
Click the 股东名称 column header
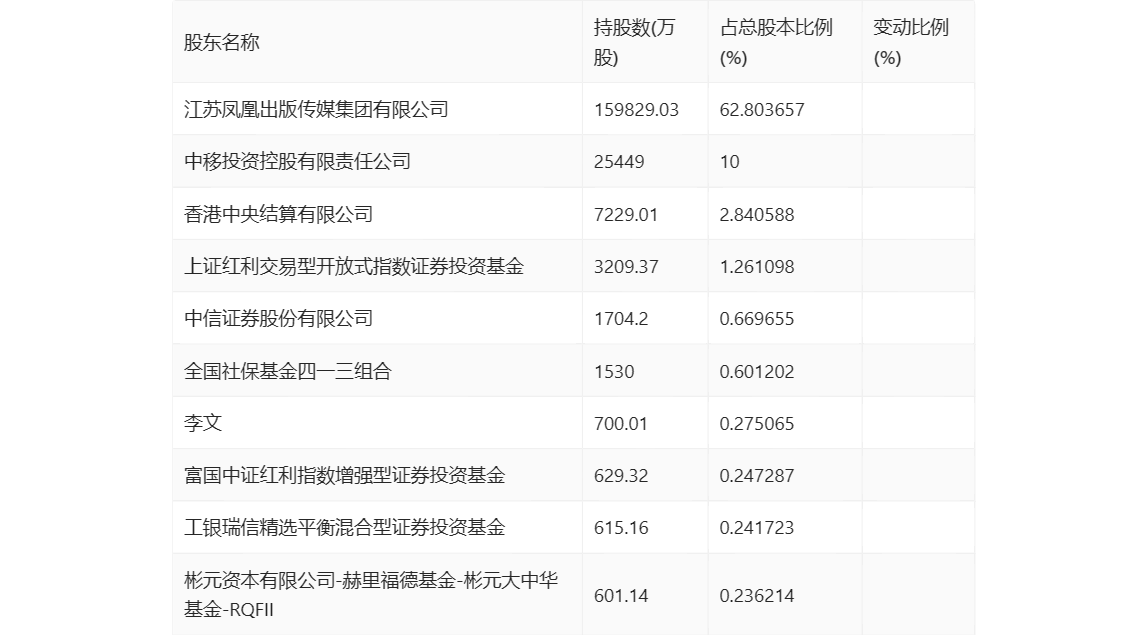222,43
